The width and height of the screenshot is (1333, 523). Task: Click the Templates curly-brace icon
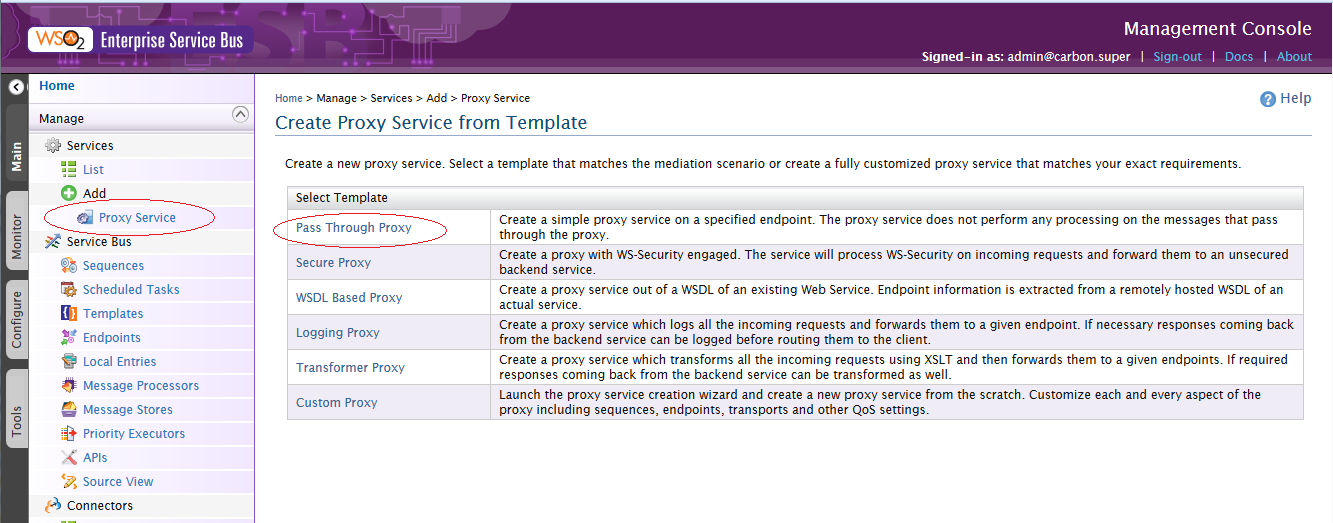[x=69, y=313]
